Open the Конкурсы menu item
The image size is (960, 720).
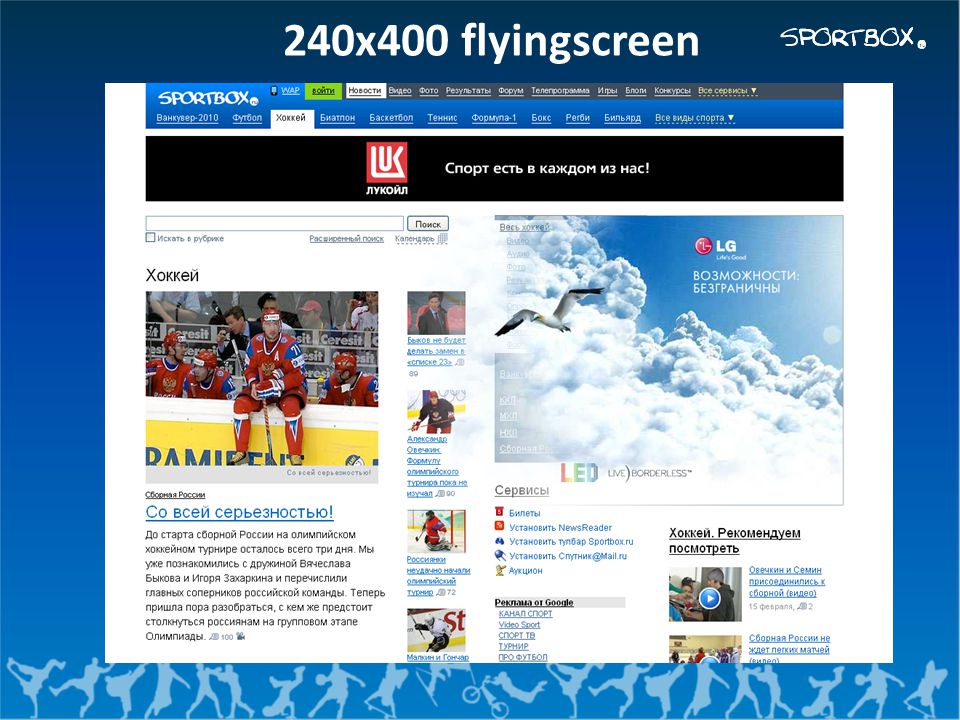point(672,91)
